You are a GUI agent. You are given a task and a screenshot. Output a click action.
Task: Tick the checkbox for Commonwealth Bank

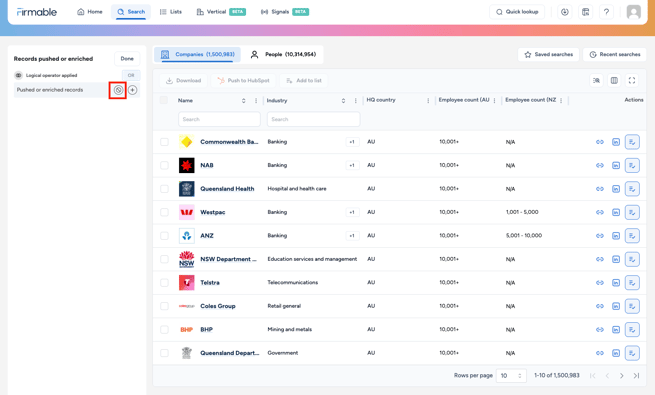pyautogui.click(x=164, y=142)
